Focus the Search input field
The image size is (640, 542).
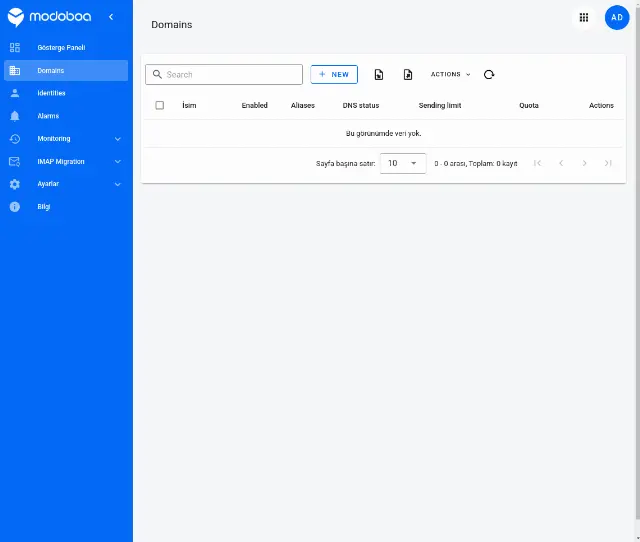224,74
